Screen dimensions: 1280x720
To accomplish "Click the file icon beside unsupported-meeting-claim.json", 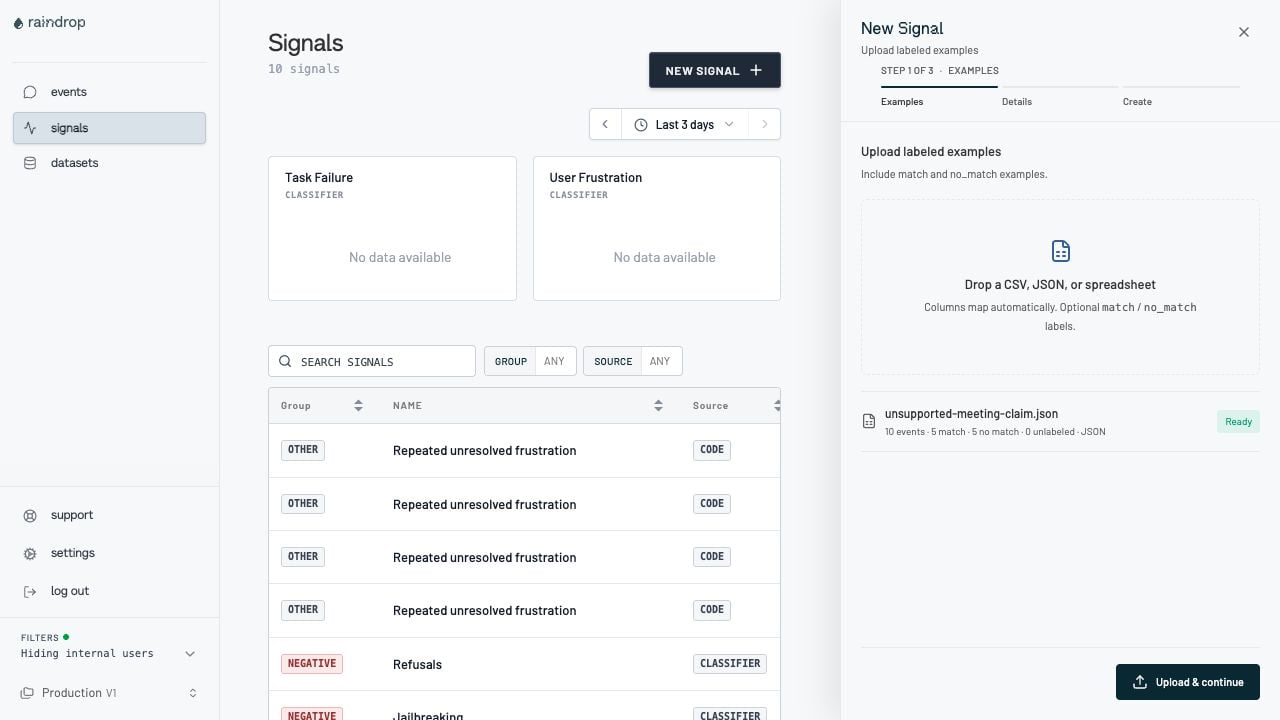I will 869,422.
